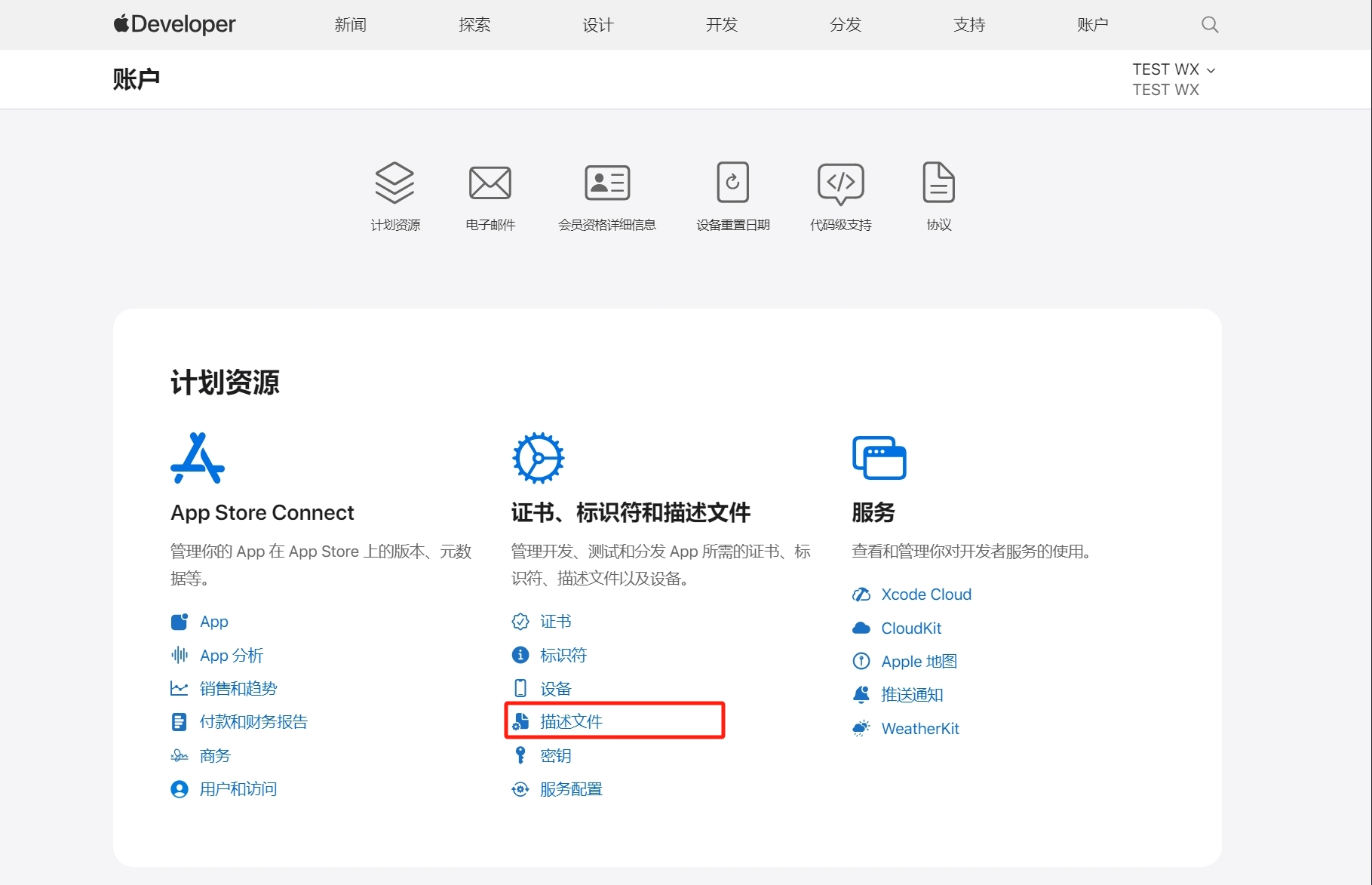The height and width of the screenshot is (885, 1372).
Task: Open the 会员资格详细信息 ID card icon
Action: click(607, 183)
